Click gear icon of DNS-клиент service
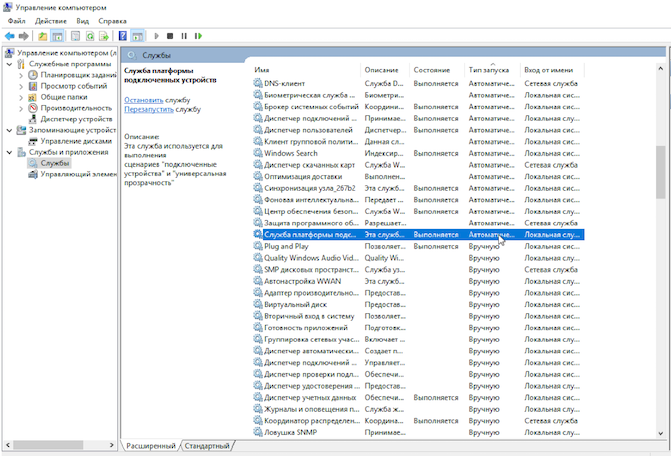Screen dimensions: 672x457 click(257, 83)
